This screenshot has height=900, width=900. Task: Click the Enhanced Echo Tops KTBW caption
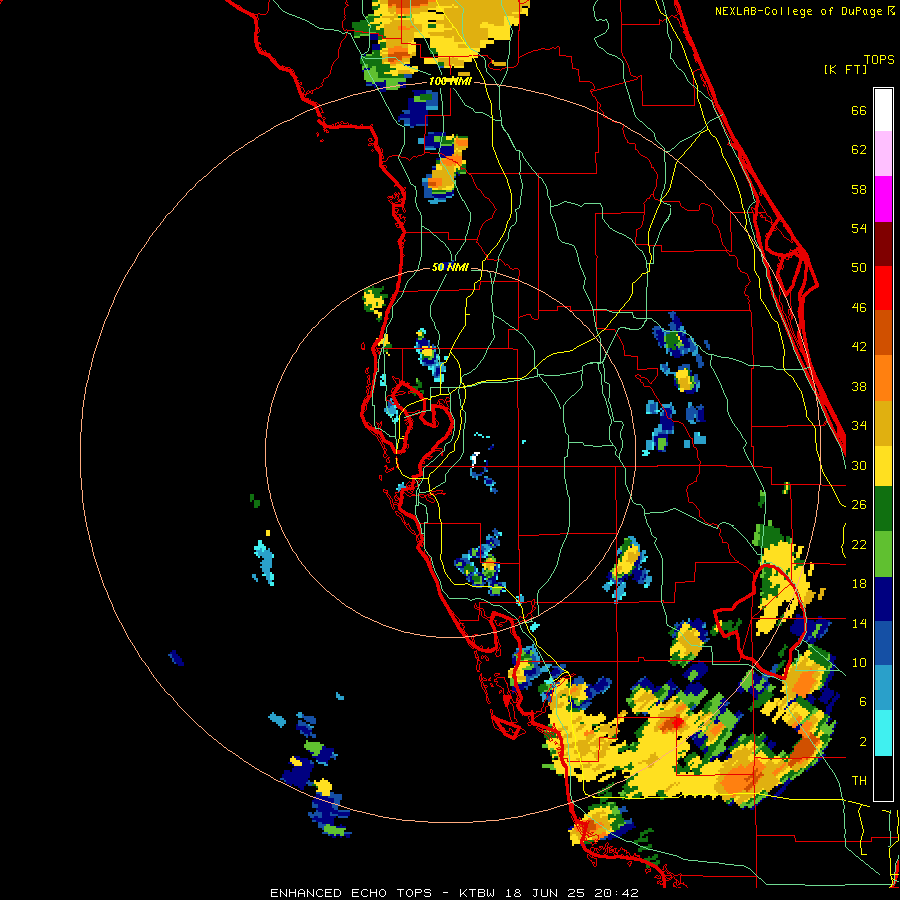[x=454, y=893]
